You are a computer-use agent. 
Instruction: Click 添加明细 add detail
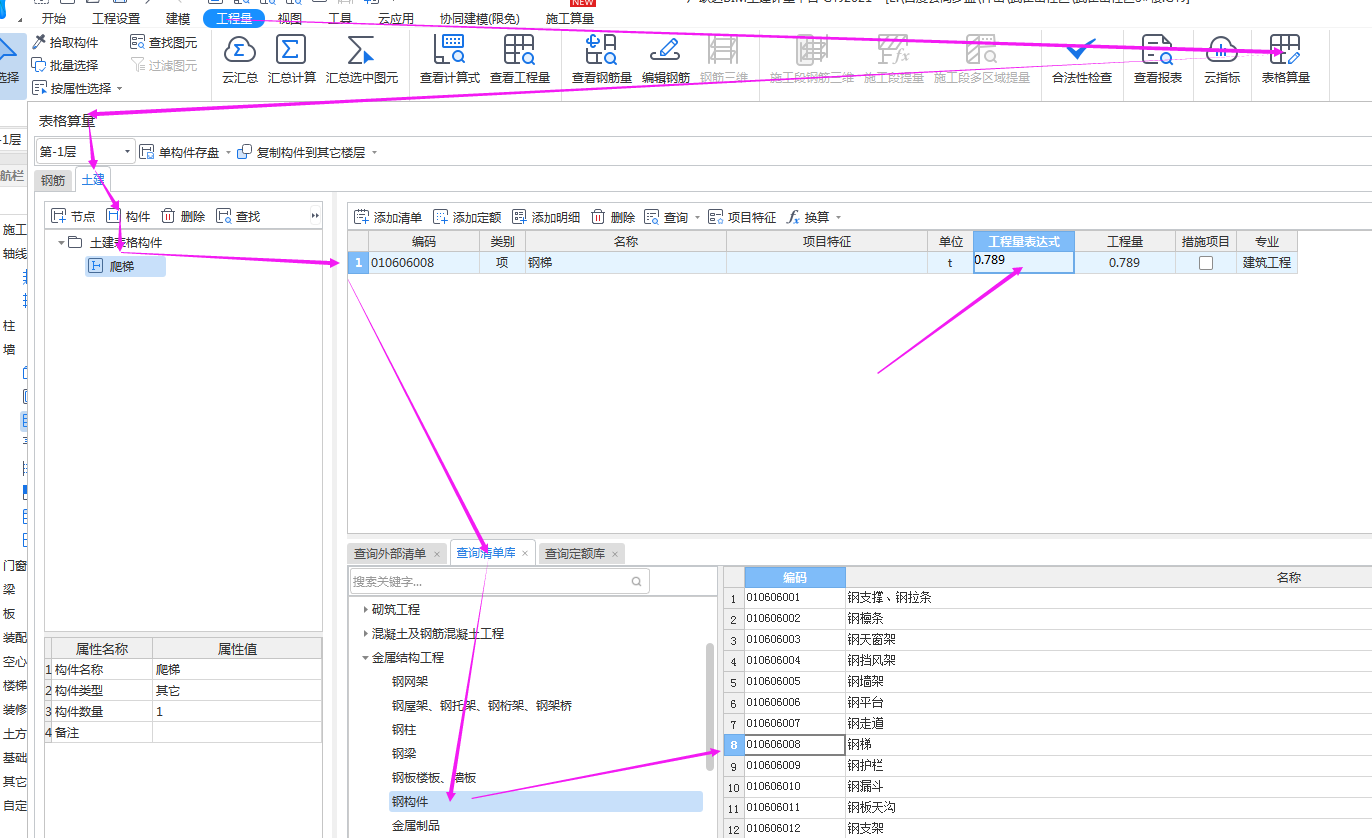coord(546,217)
